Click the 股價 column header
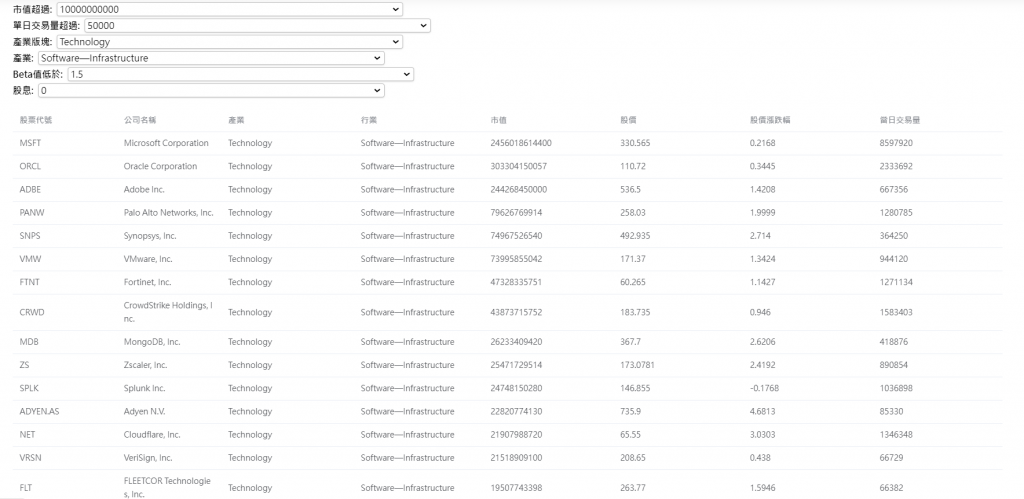This screenshot has width=1024, height=499. 628,120
